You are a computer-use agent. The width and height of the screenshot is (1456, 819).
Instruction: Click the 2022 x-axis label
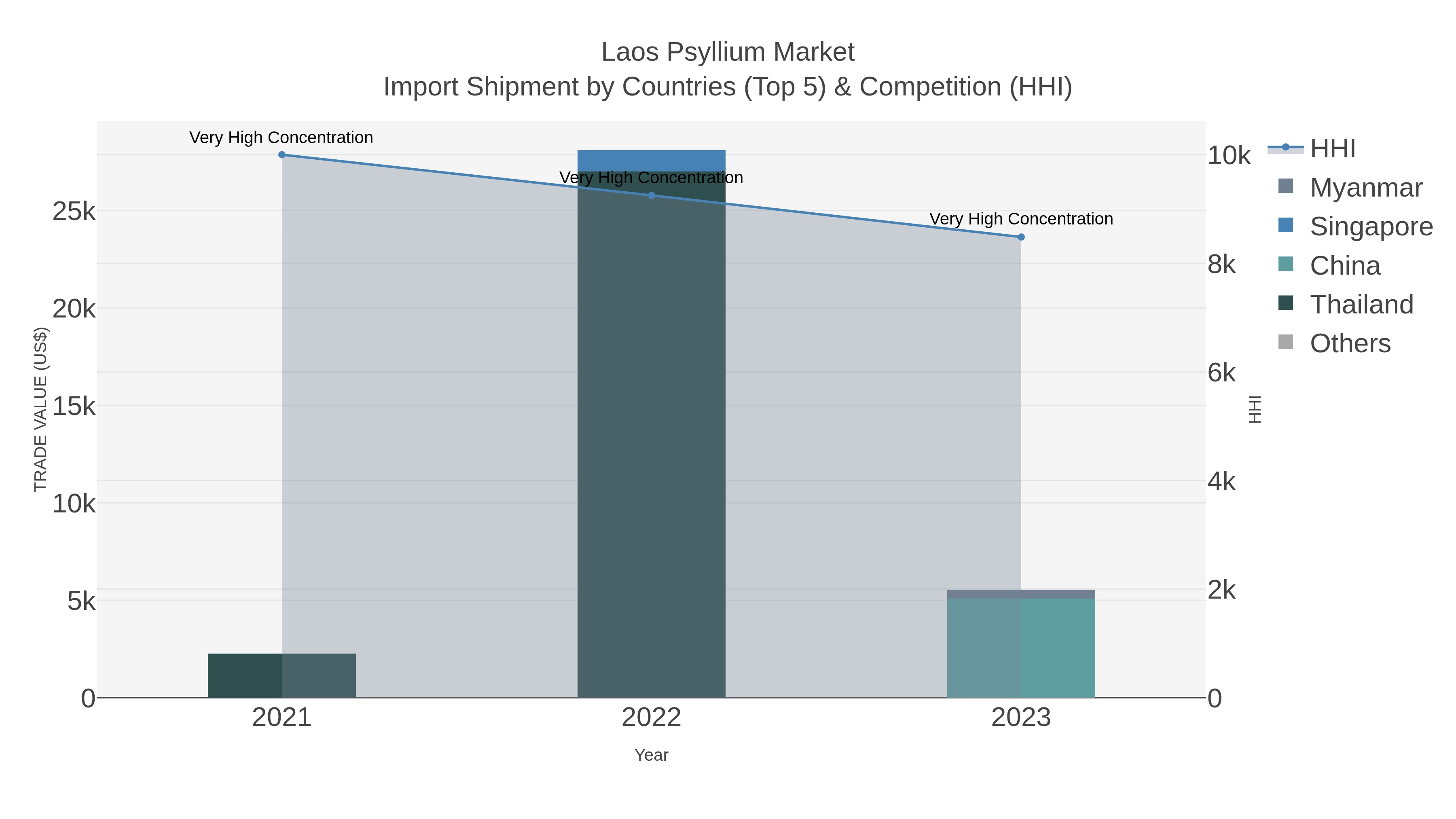point(651,718)
